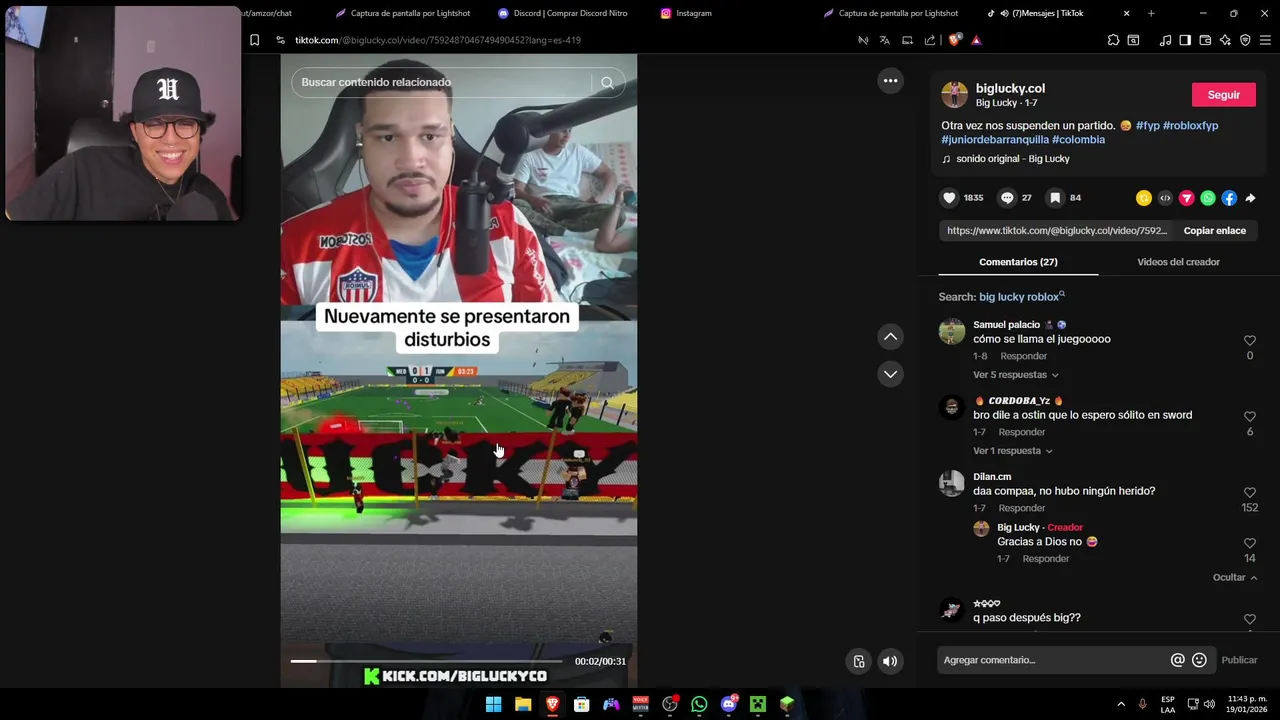Open the browser hamburger menu
1280x720 pixels.
(x=1265, y=40)
